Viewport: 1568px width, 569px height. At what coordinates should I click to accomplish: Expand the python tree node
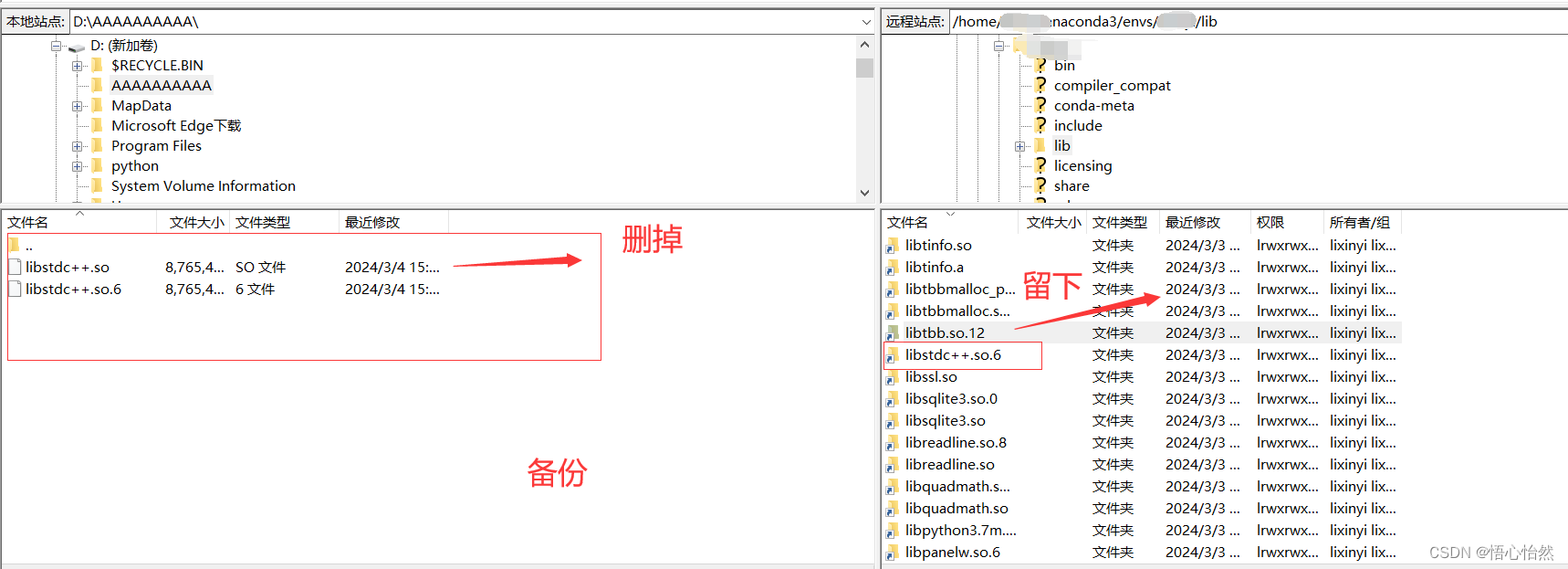(77, 166)
